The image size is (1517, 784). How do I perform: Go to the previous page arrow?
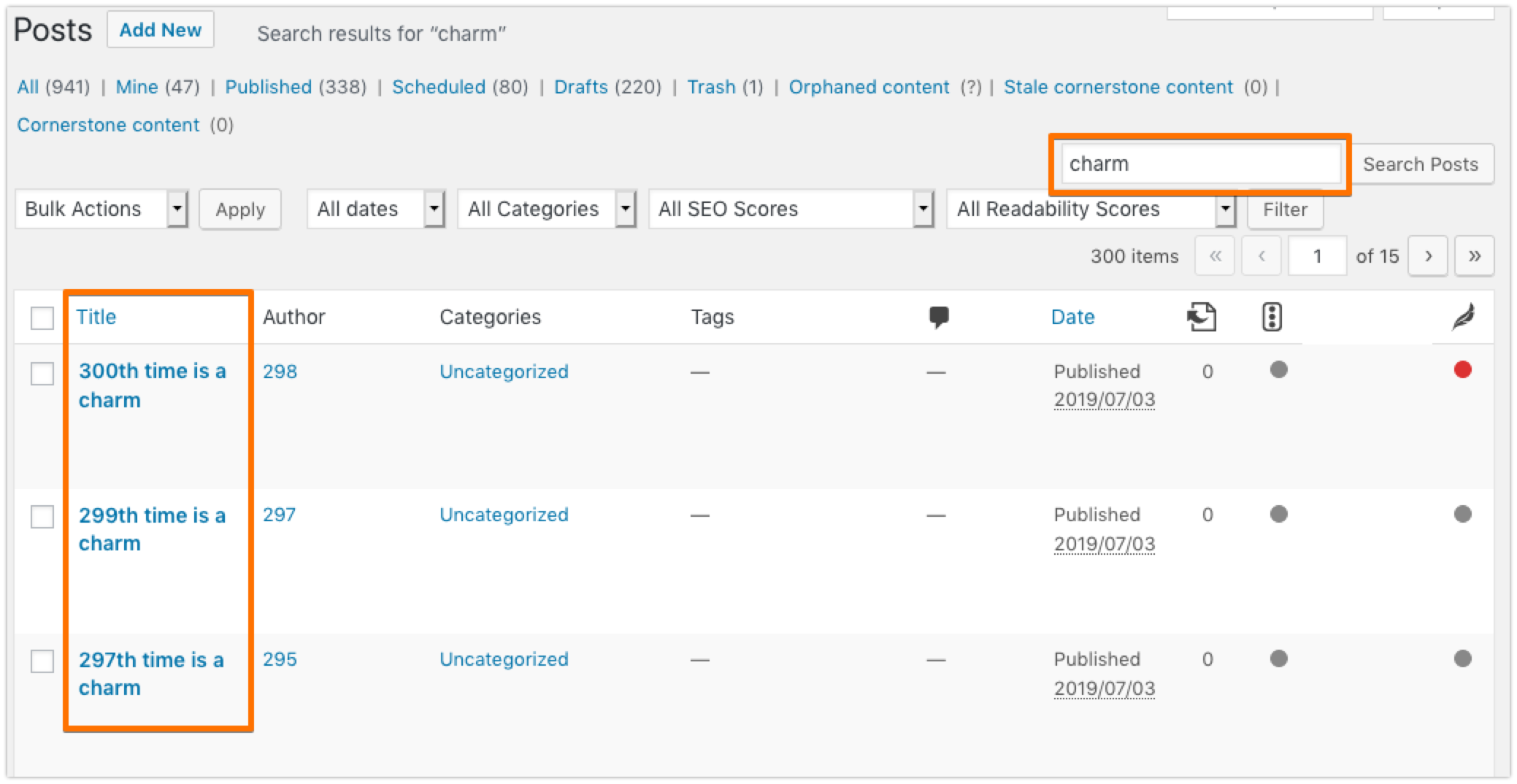(1261, 256)
